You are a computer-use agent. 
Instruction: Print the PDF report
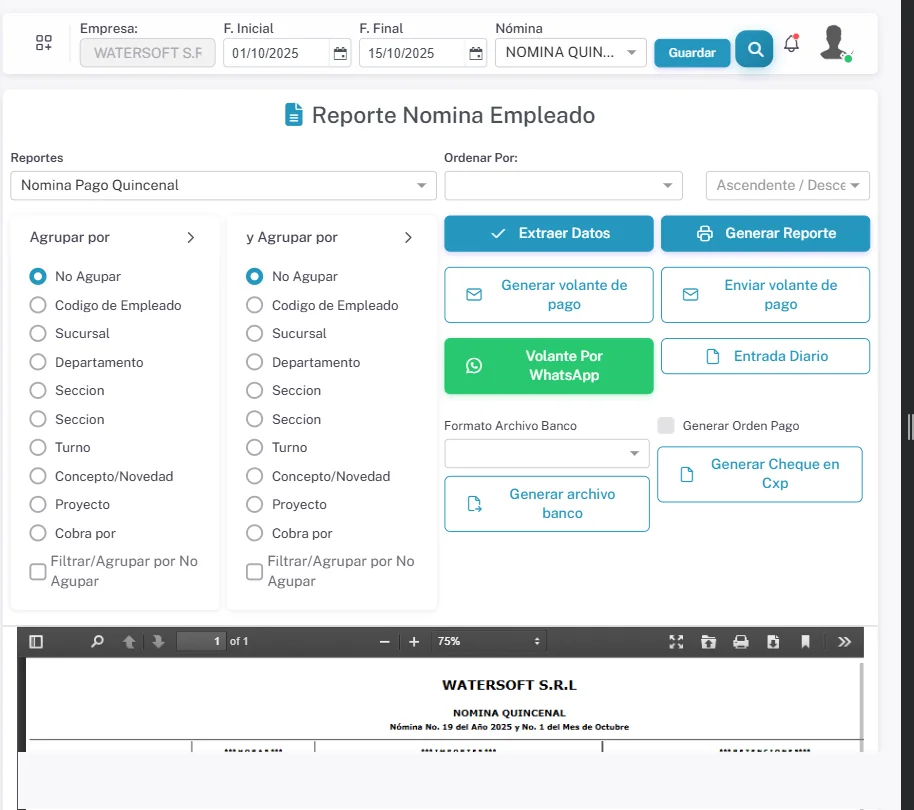coord(741,642)
